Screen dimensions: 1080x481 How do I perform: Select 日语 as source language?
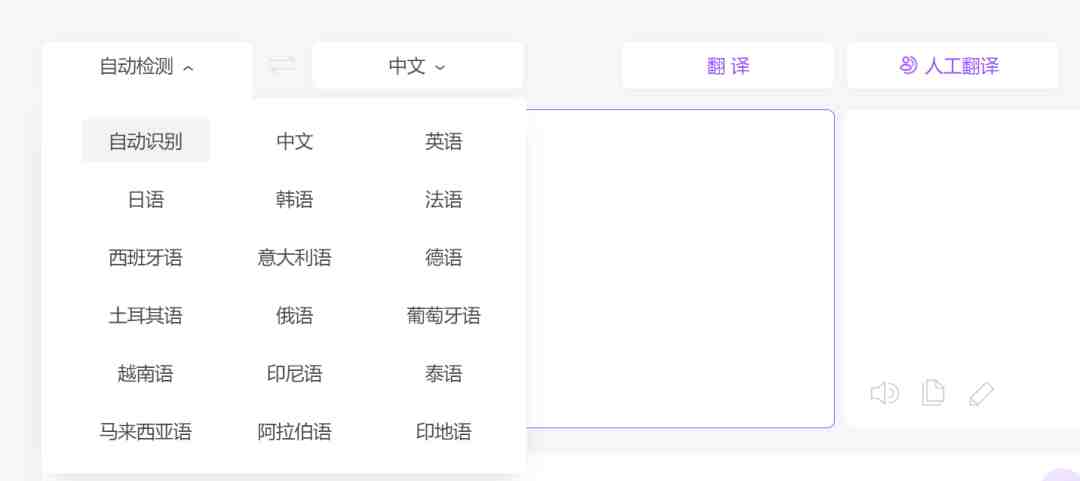pos(145,200)
